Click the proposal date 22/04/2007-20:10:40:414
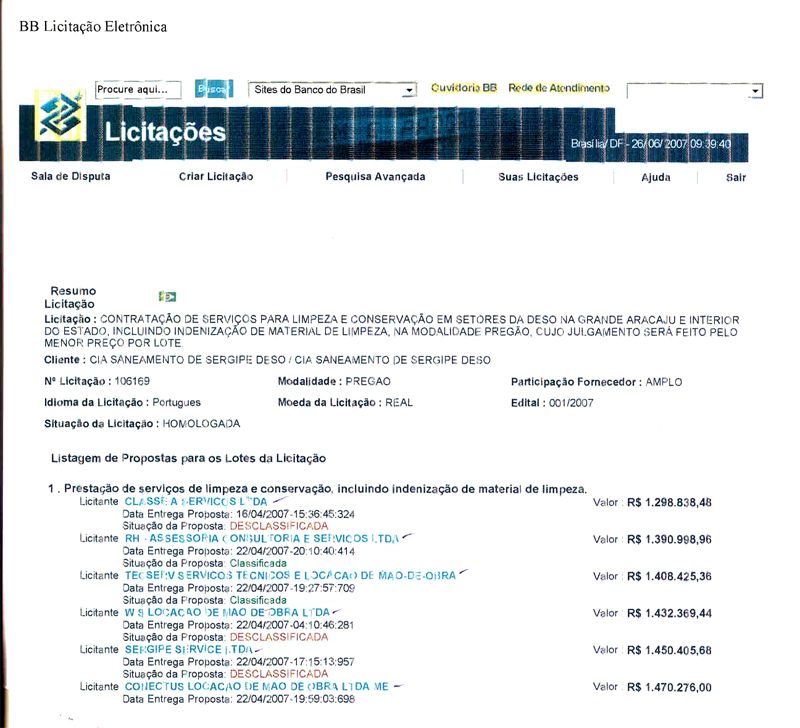 [295, 551]
